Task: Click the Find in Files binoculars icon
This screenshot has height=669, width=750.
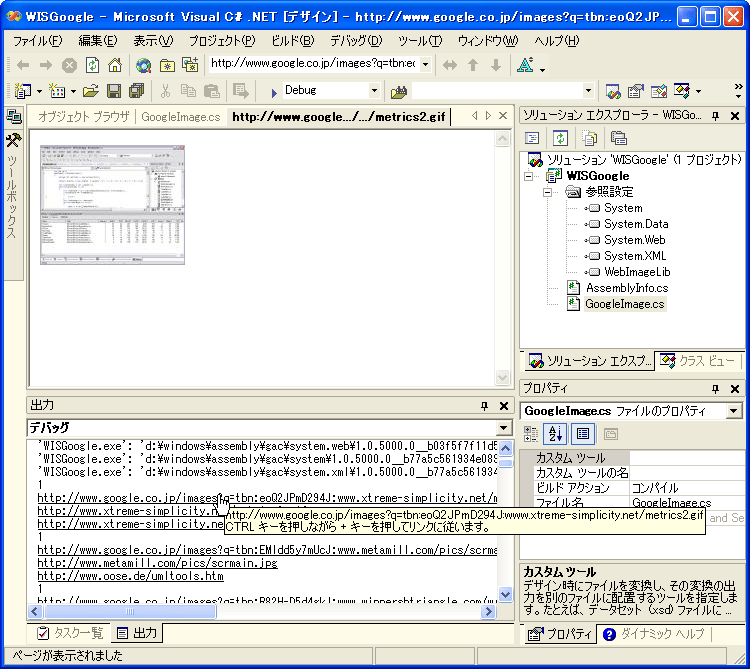Action: [398, 91]
